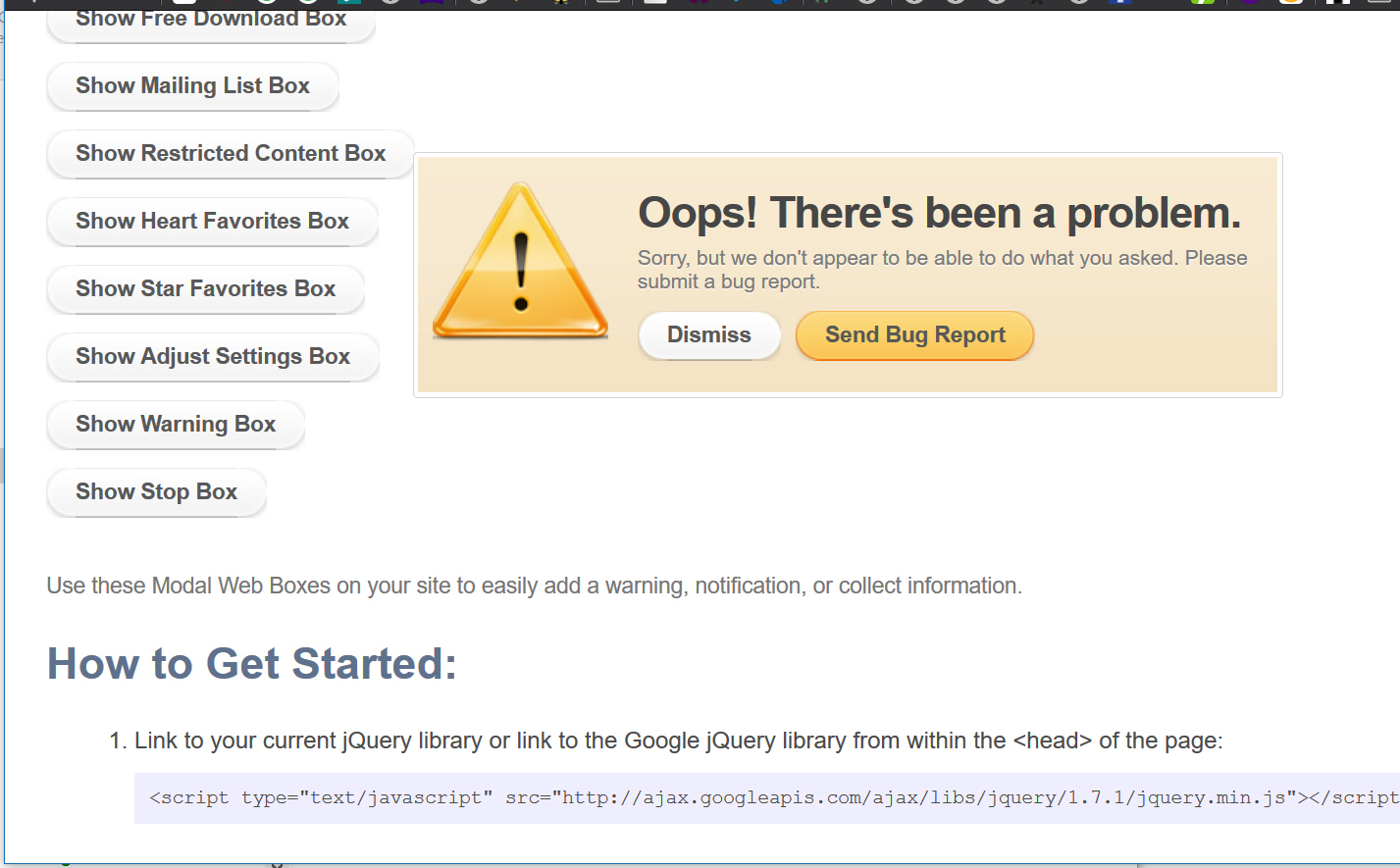
Task: Show the Star Favorites Box
Action: pos(205,289)
